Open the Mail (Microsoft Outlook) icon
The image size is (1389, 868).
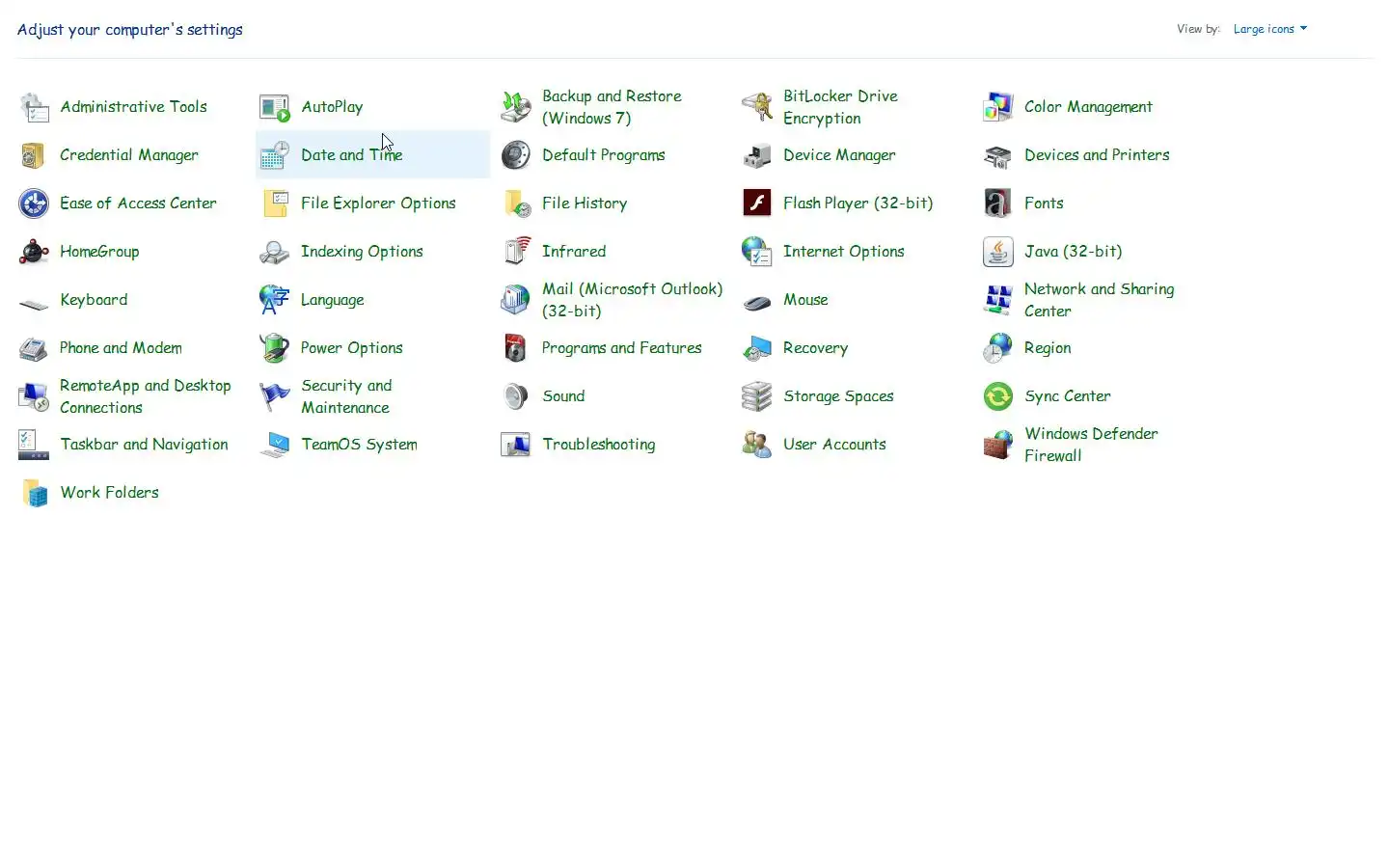tap(516, 300)
